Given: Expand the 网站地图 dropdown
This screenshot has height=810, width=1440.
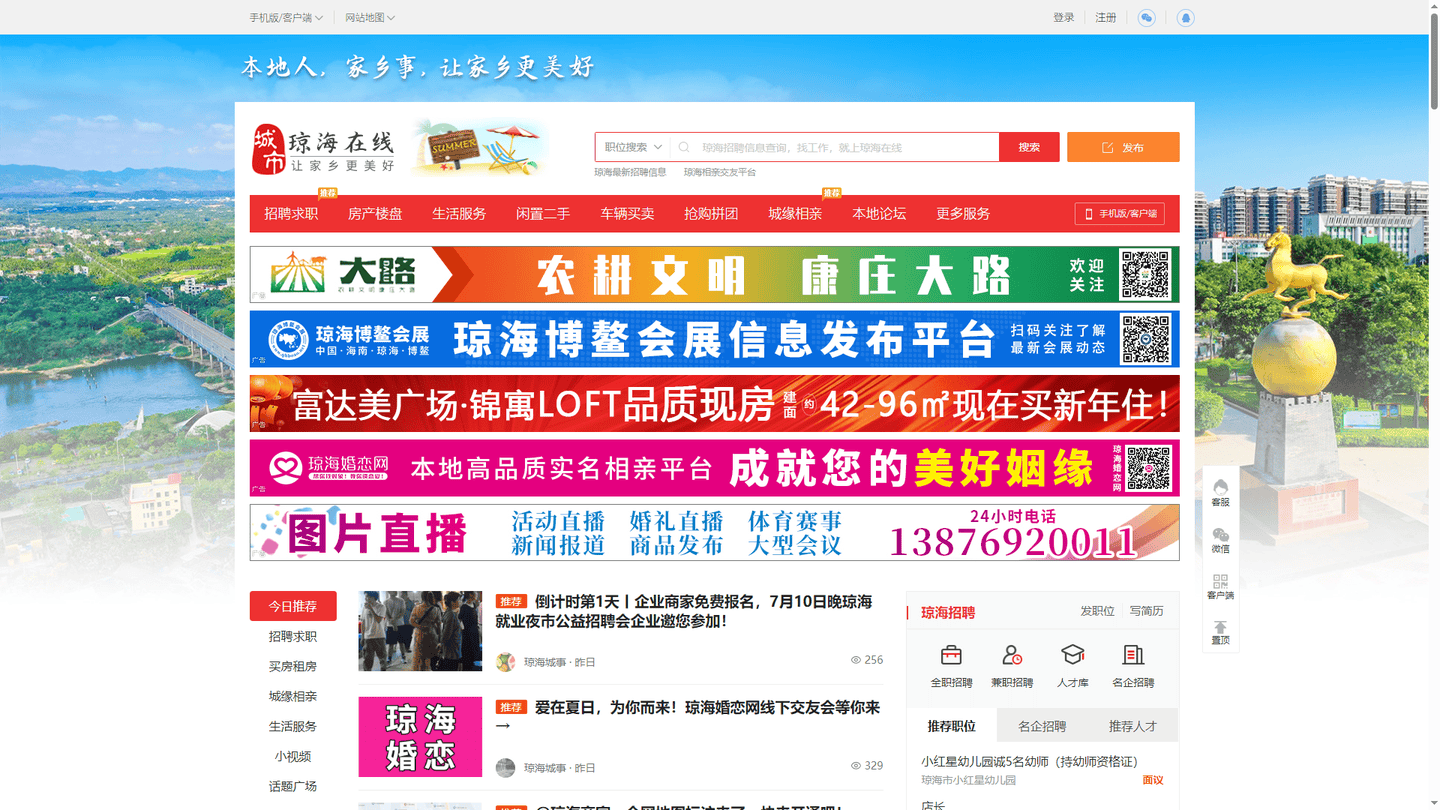Looking at the screenshot, I should click(x=370, y=18).
